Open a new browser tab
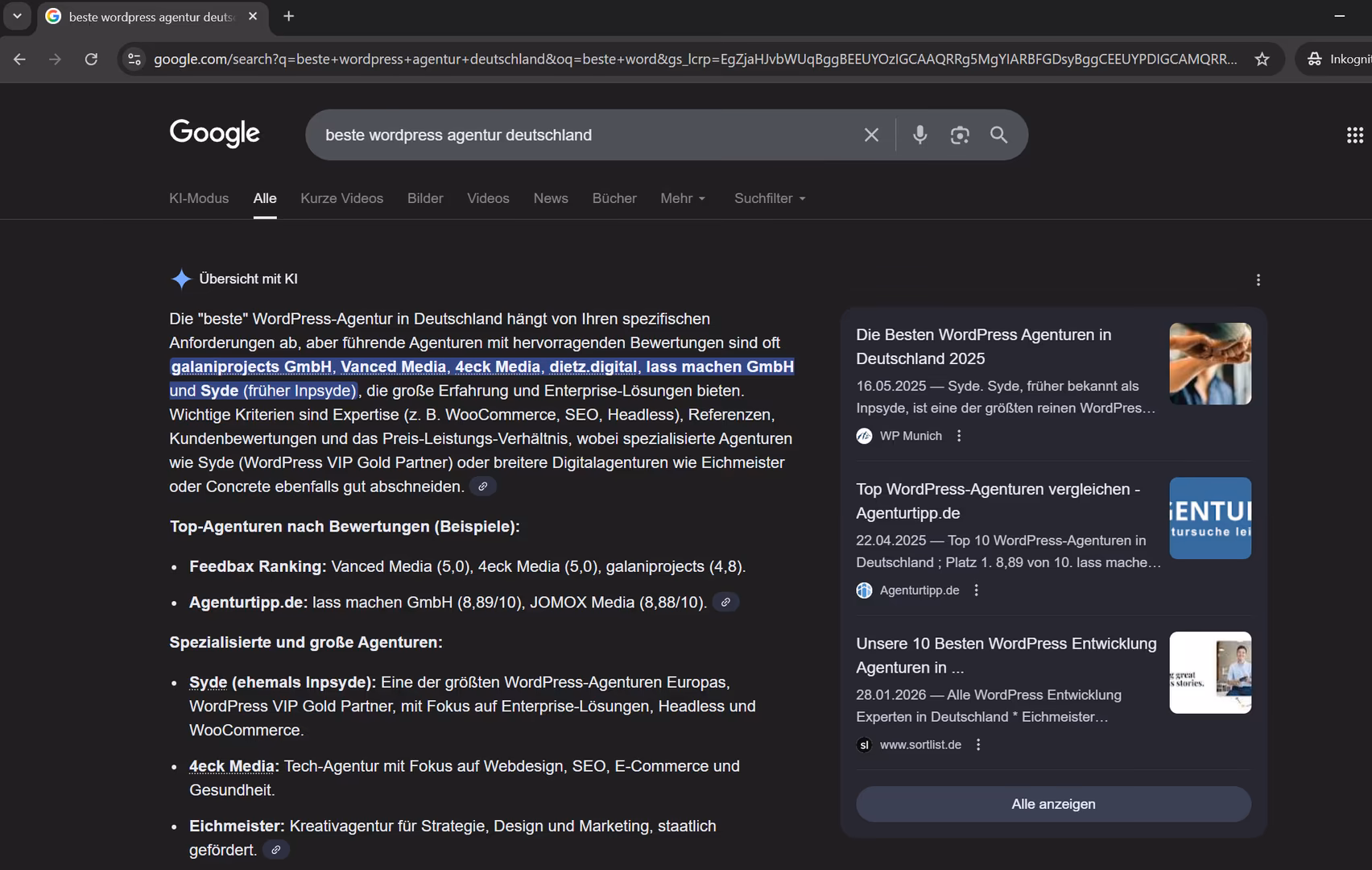1372x870 pixels. pyautogui.click(x=289, y=16)
